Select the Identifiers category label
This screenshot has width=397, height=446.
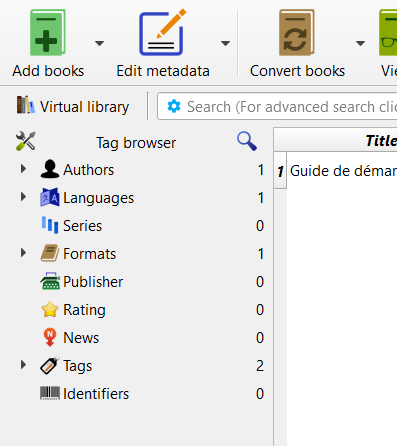point(96,394)
